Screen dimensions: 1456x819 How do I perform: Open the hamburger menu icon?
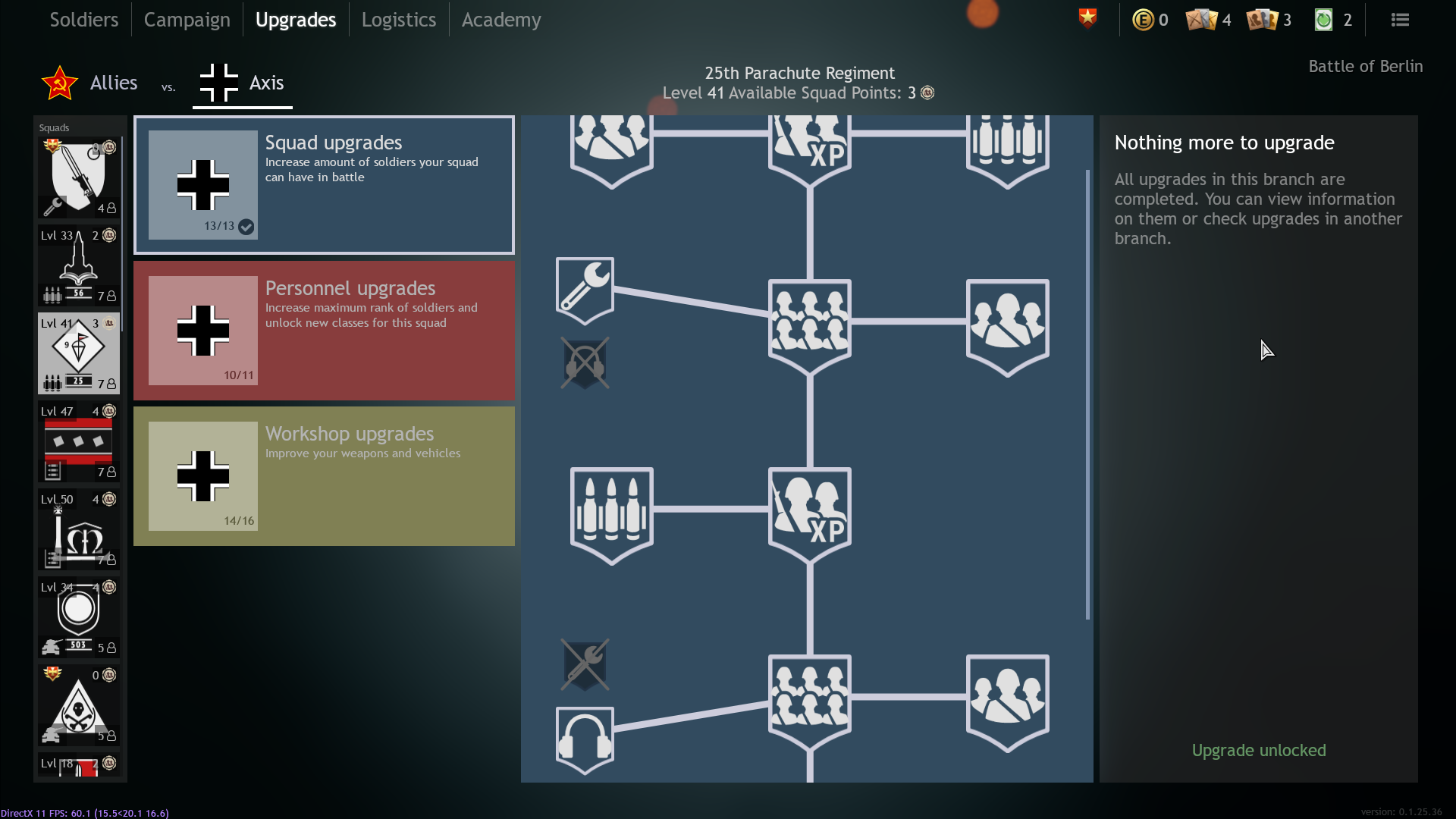pos(1400,20)
